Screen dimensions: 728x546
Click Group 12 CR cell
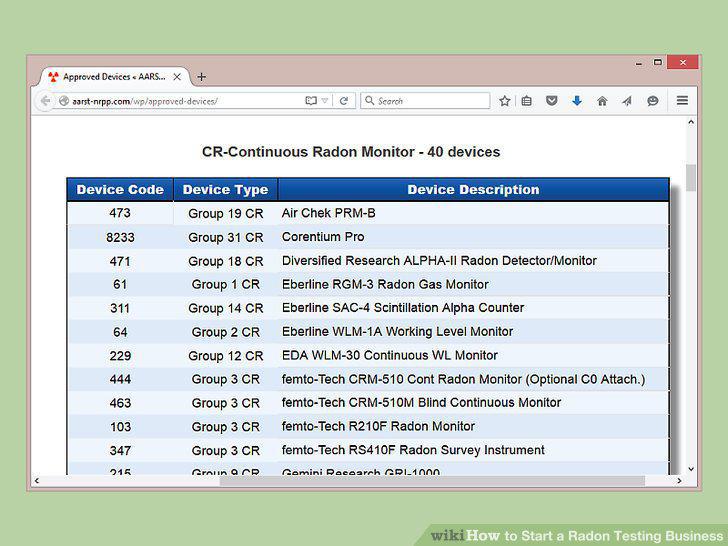point(226,356)
